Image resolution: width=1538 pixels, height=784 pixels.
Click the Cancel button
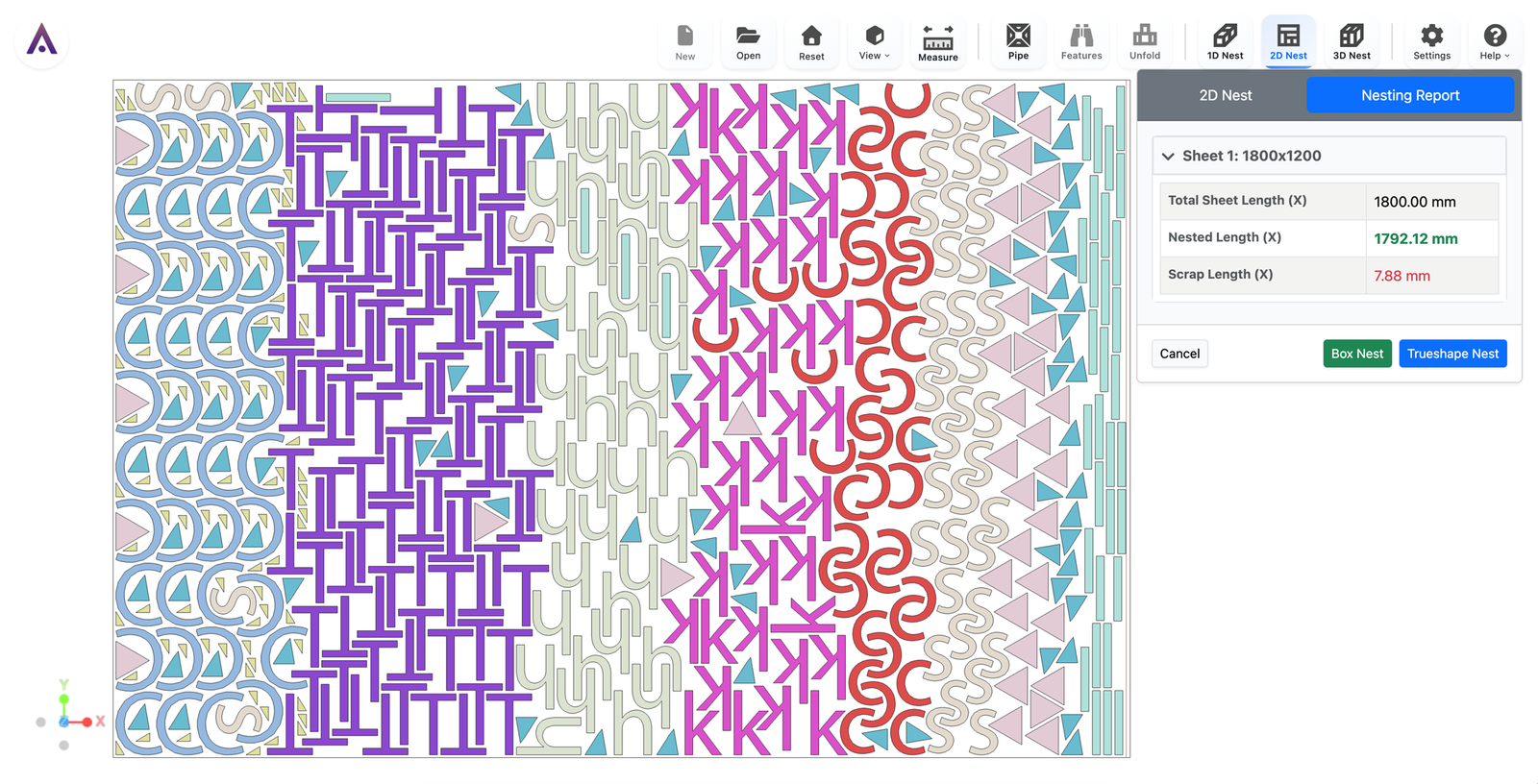(1179, 354)
